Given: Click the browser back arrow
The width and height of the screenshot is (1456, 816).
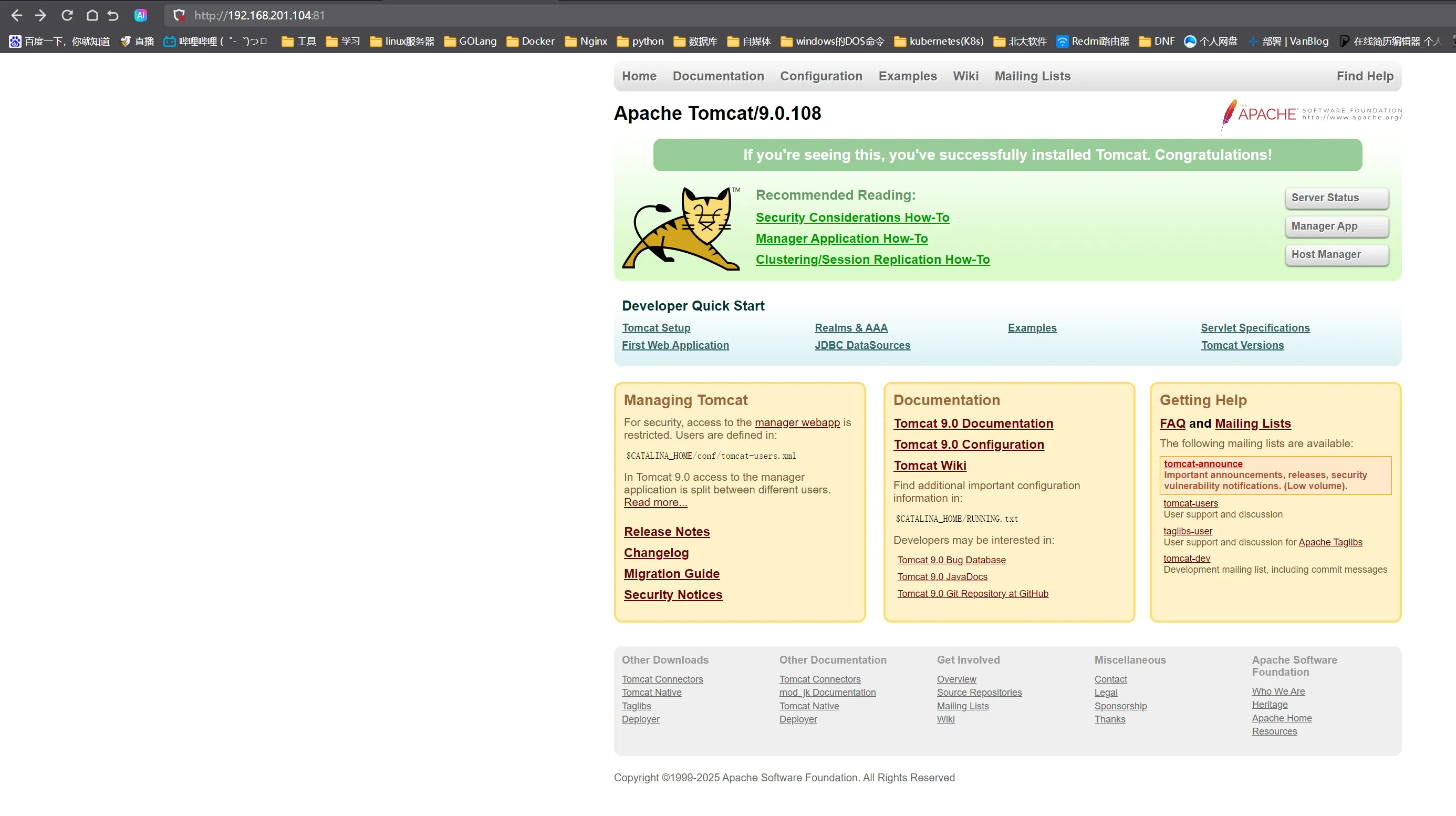Looking at the screenshot, I should [17, 15].
